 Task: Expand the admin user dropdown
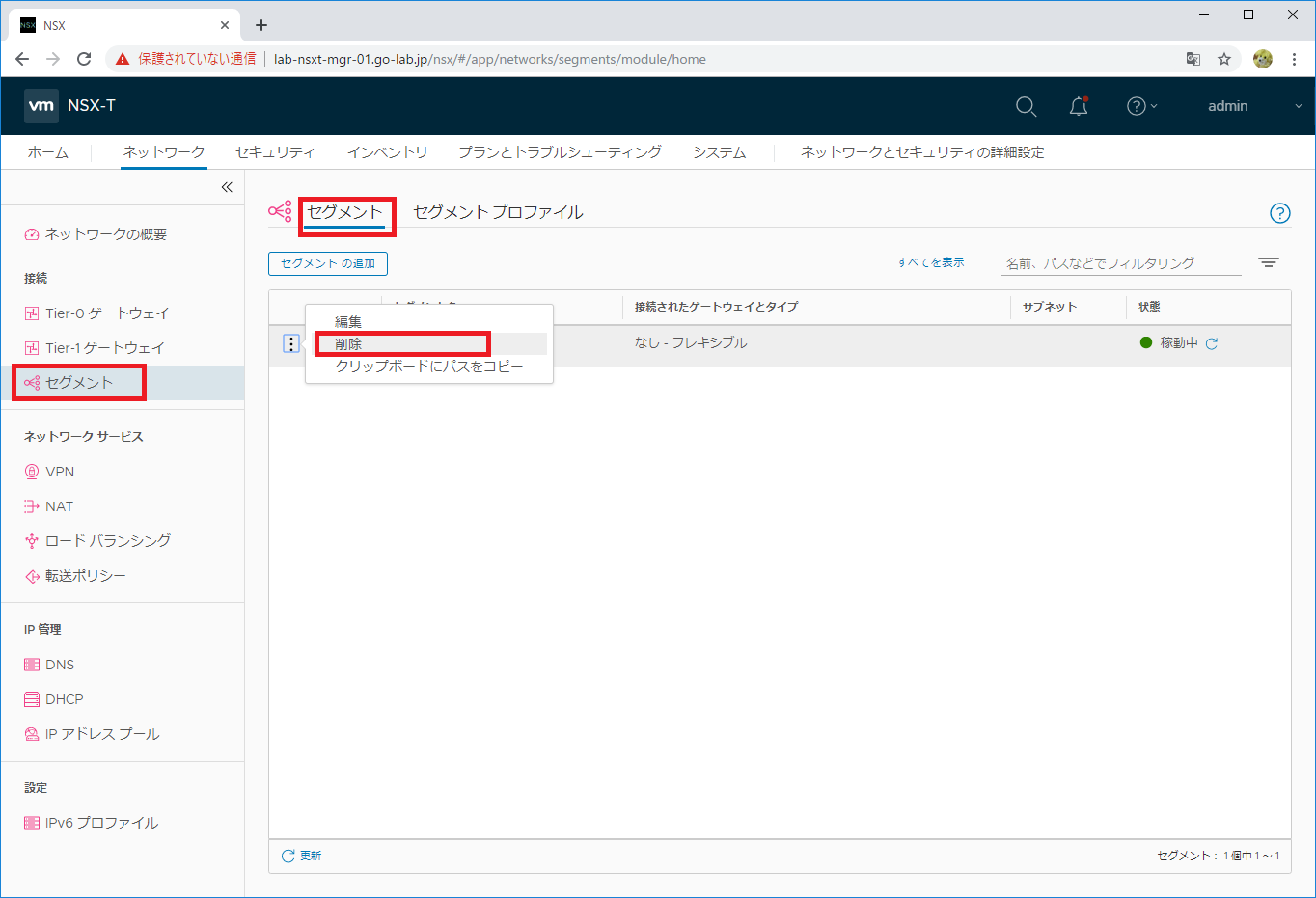(x=1254, y=106)
